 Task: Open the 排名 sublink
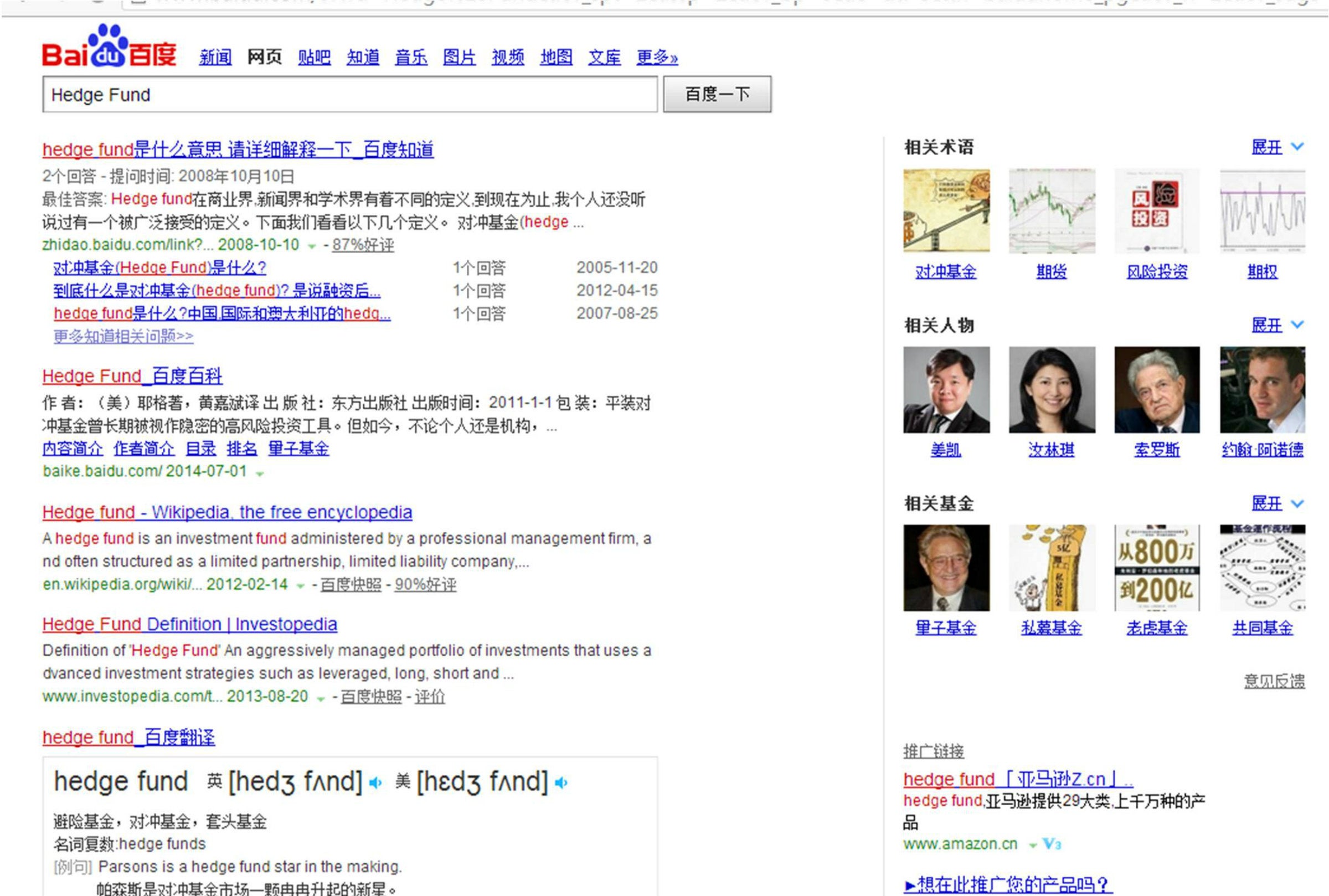click(x=242, y=449)
